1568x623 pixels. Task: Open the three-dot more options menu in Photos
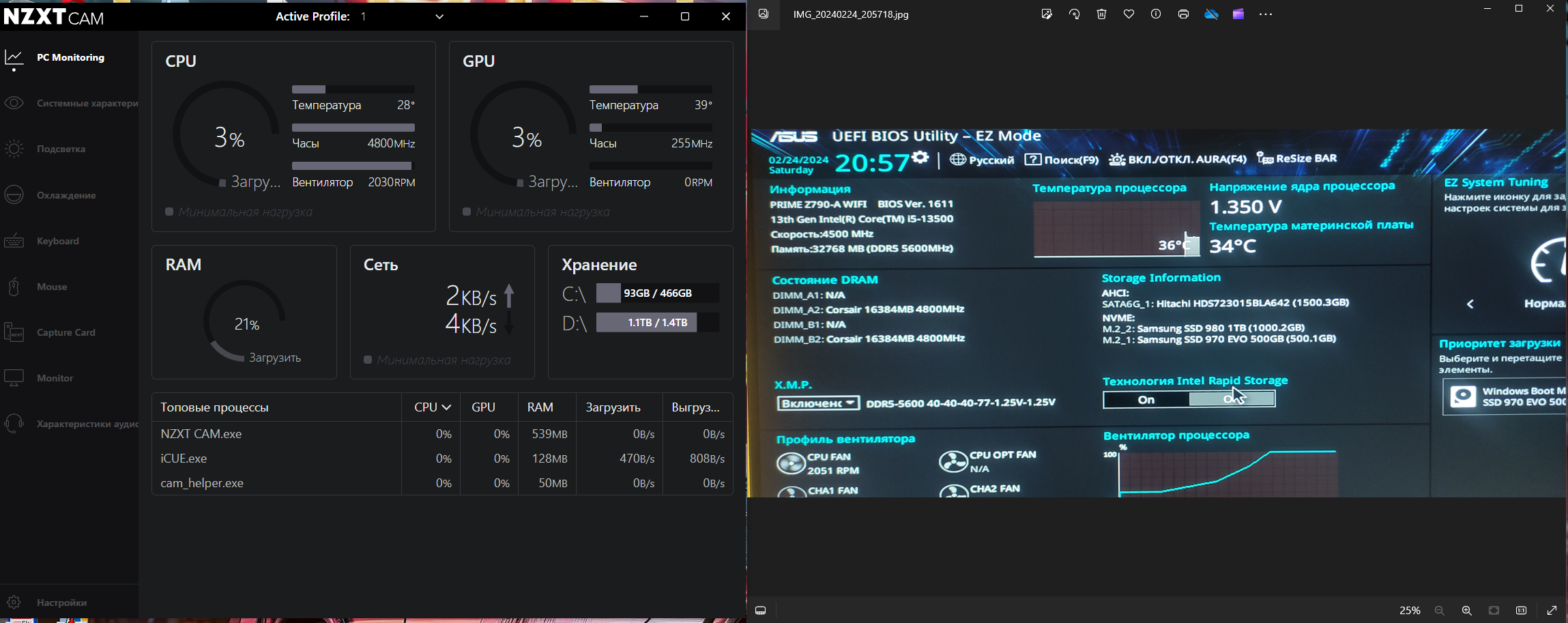pyautogui.click(x=1266, y=14)
